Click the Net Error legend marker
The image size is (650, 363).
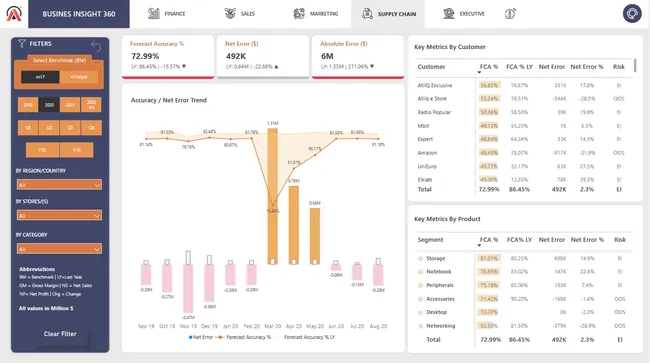pos(191,337)
